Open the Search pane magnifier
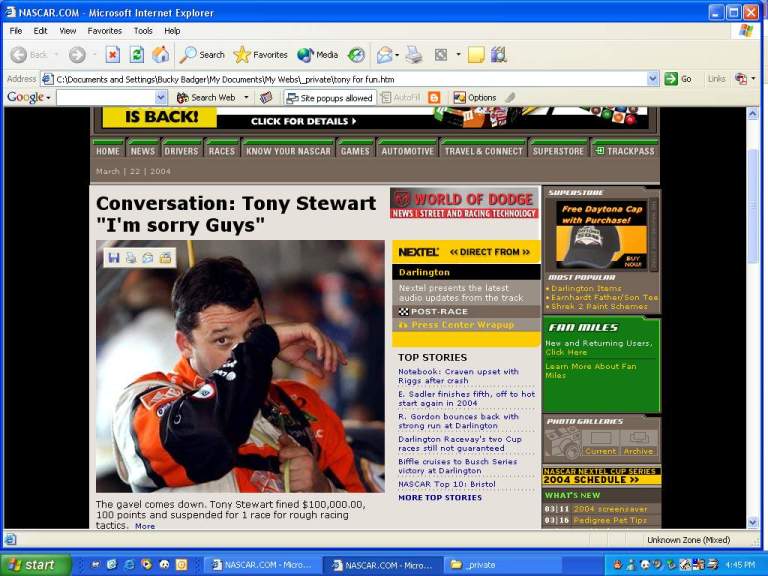768x576 pixels. pyautogui.click(x=202, y=55)
